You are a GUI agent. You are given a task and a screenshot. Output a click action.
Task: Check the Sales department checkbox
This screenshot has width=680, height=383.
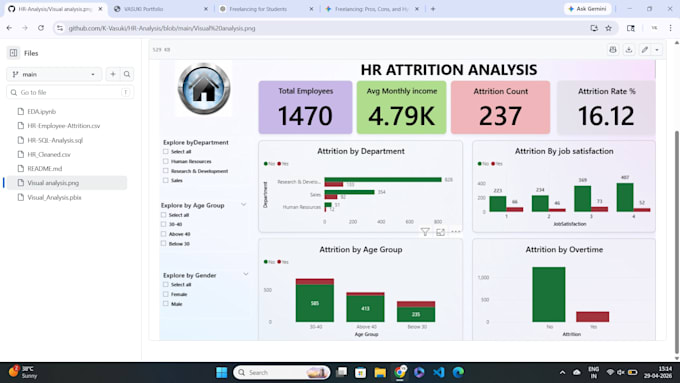coord(165,180)
